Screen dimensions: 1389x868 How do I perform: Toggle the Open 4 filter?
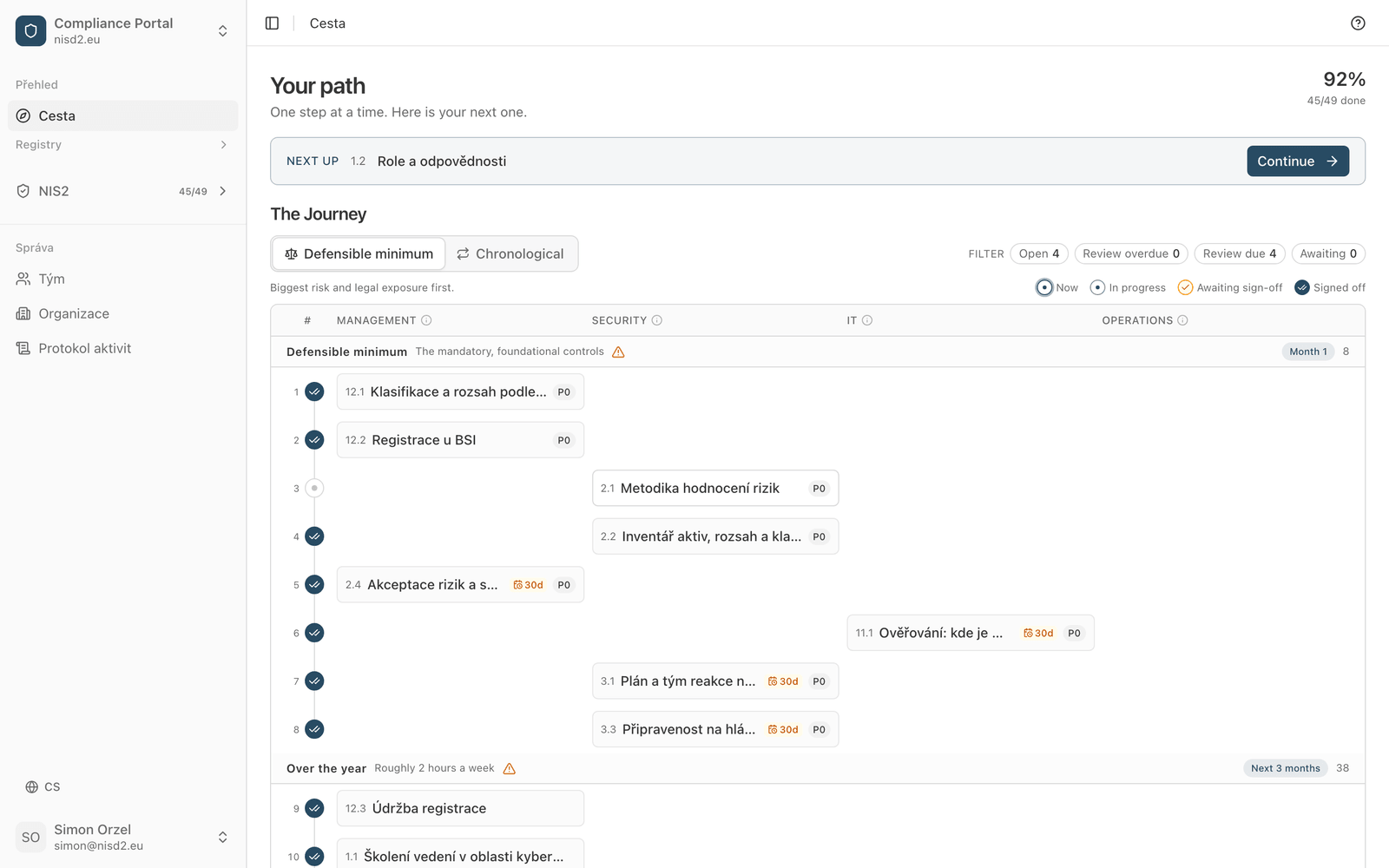pos(1039,253)
